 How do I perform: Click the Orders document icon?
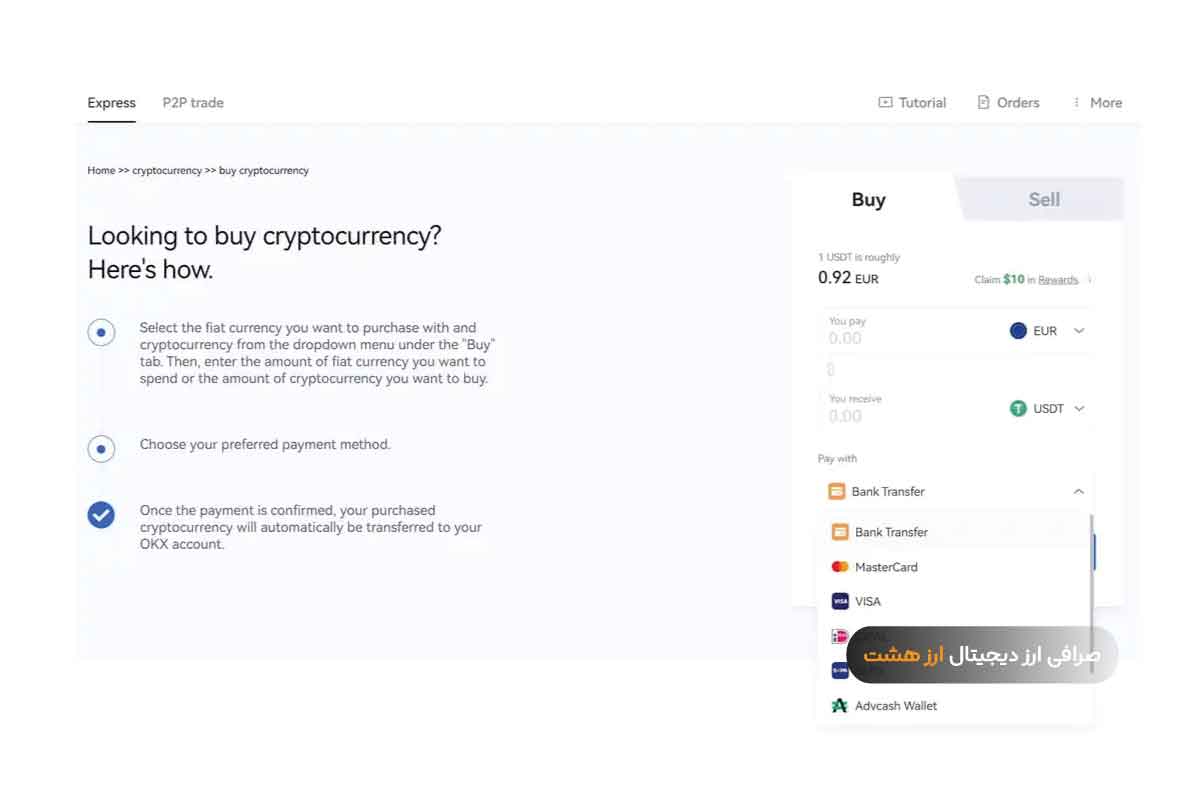coord(983,102)
